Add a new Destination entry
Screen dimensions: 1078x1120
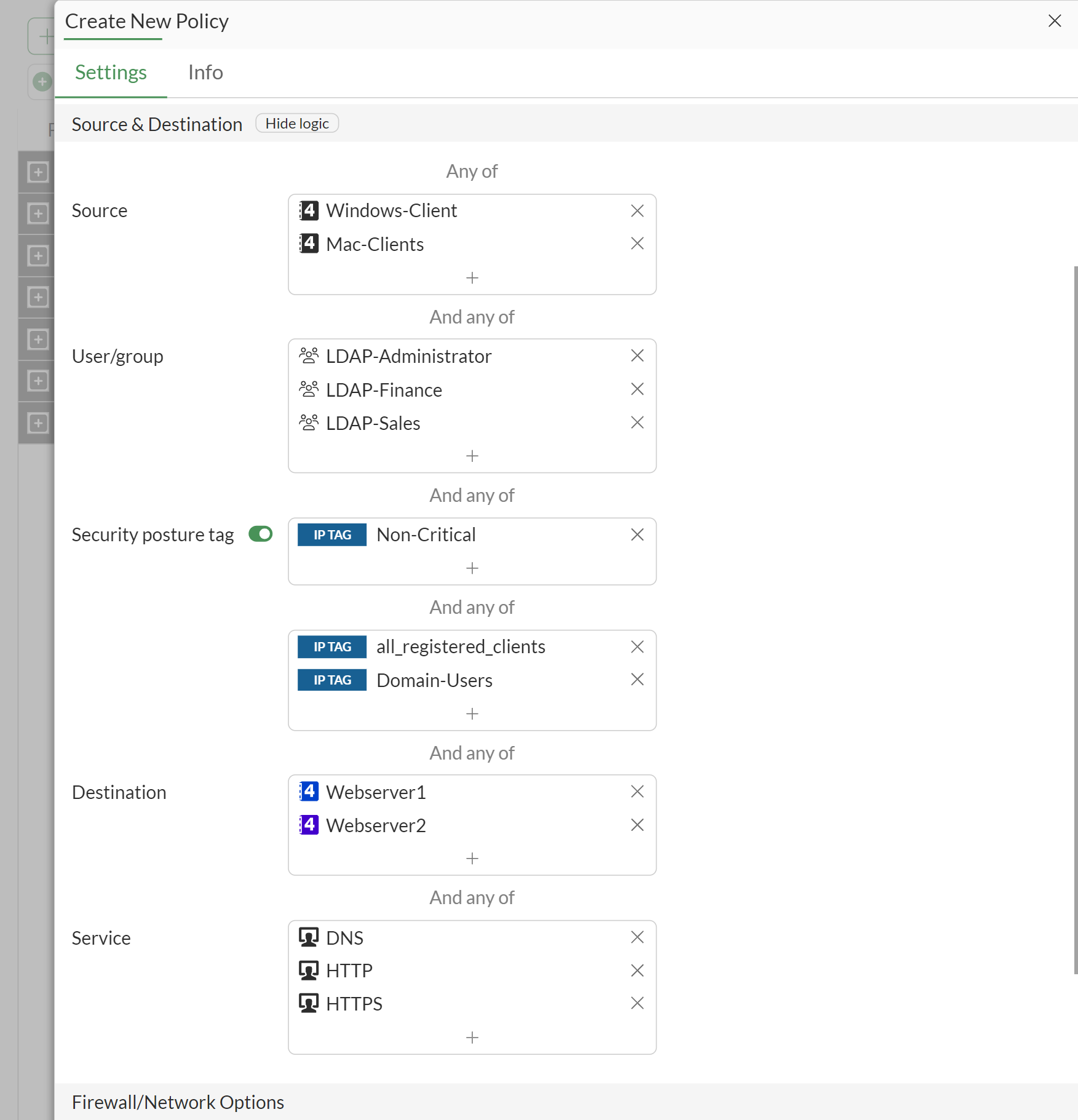(472, 859)
